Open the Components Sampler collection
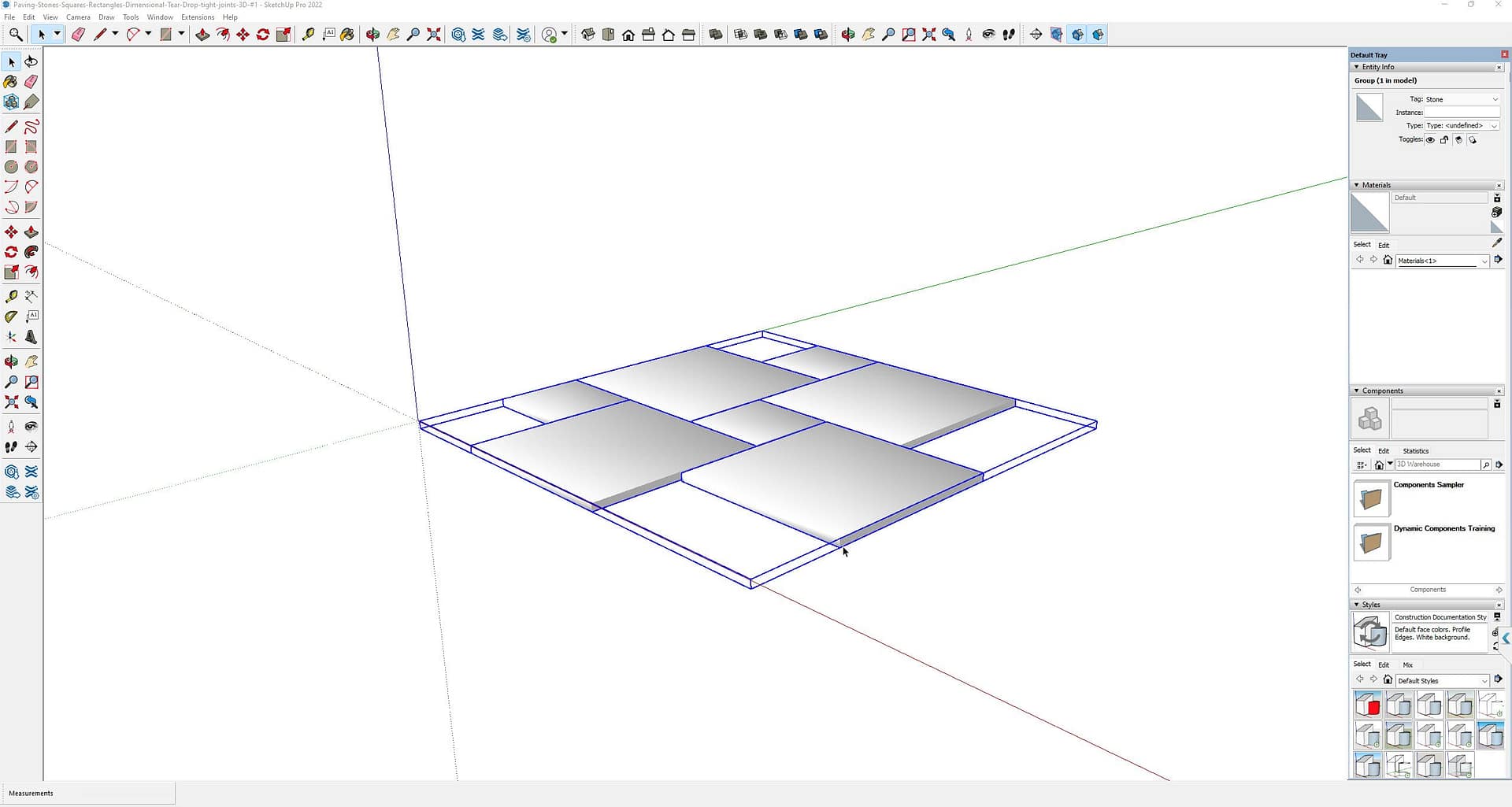 (1371, 498)
